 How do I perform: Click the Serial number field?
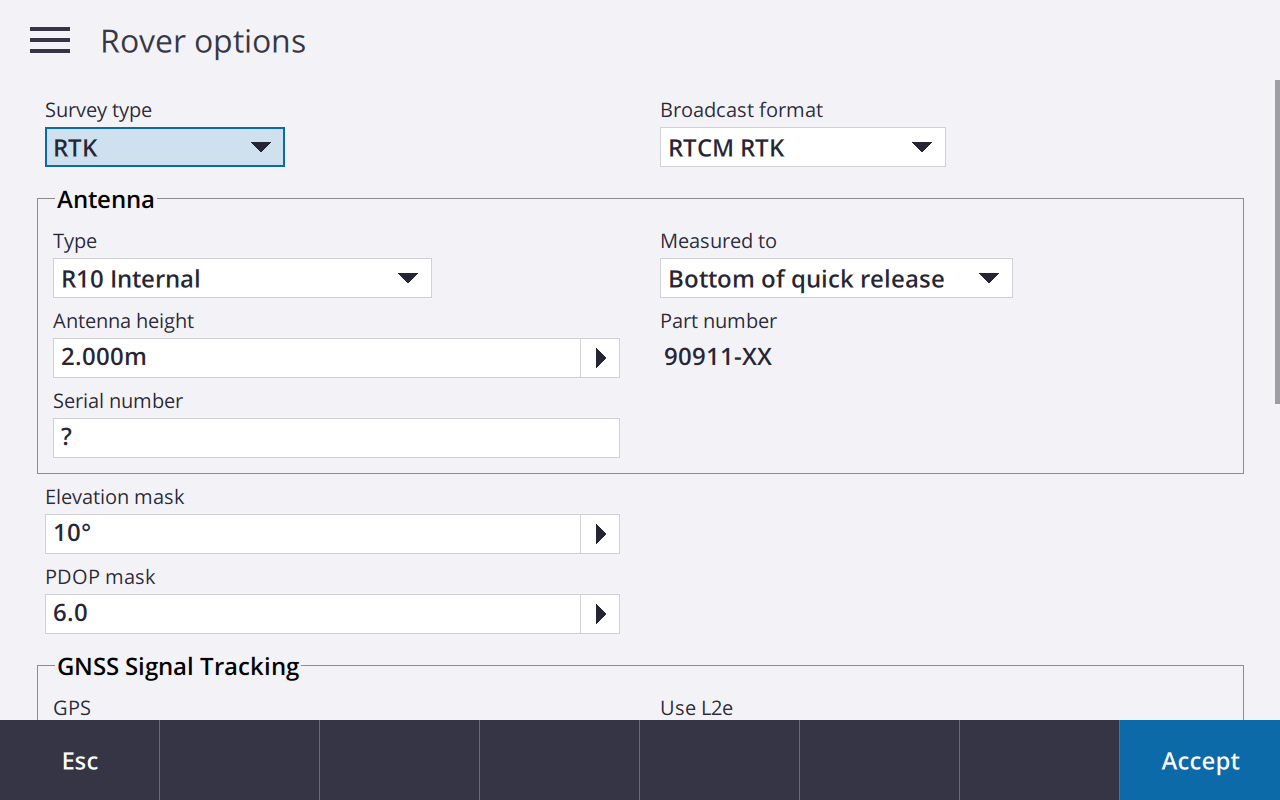[335, 438]
